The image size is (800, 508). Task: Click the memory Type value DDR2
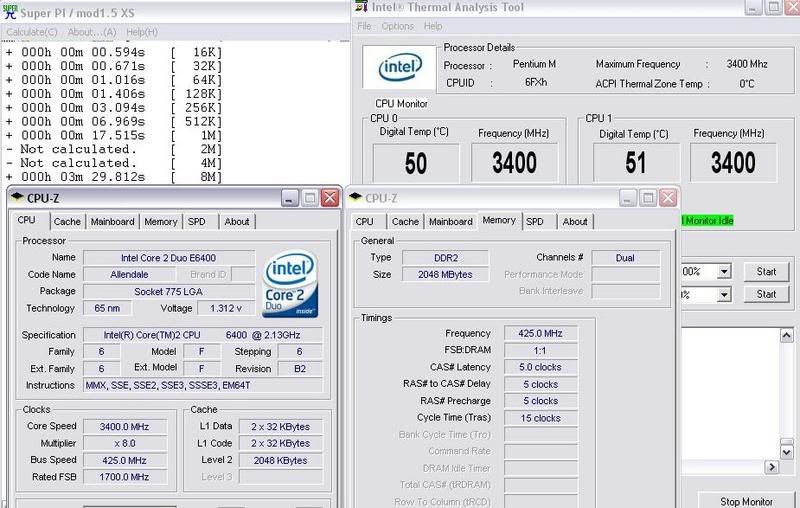[445, 258]
